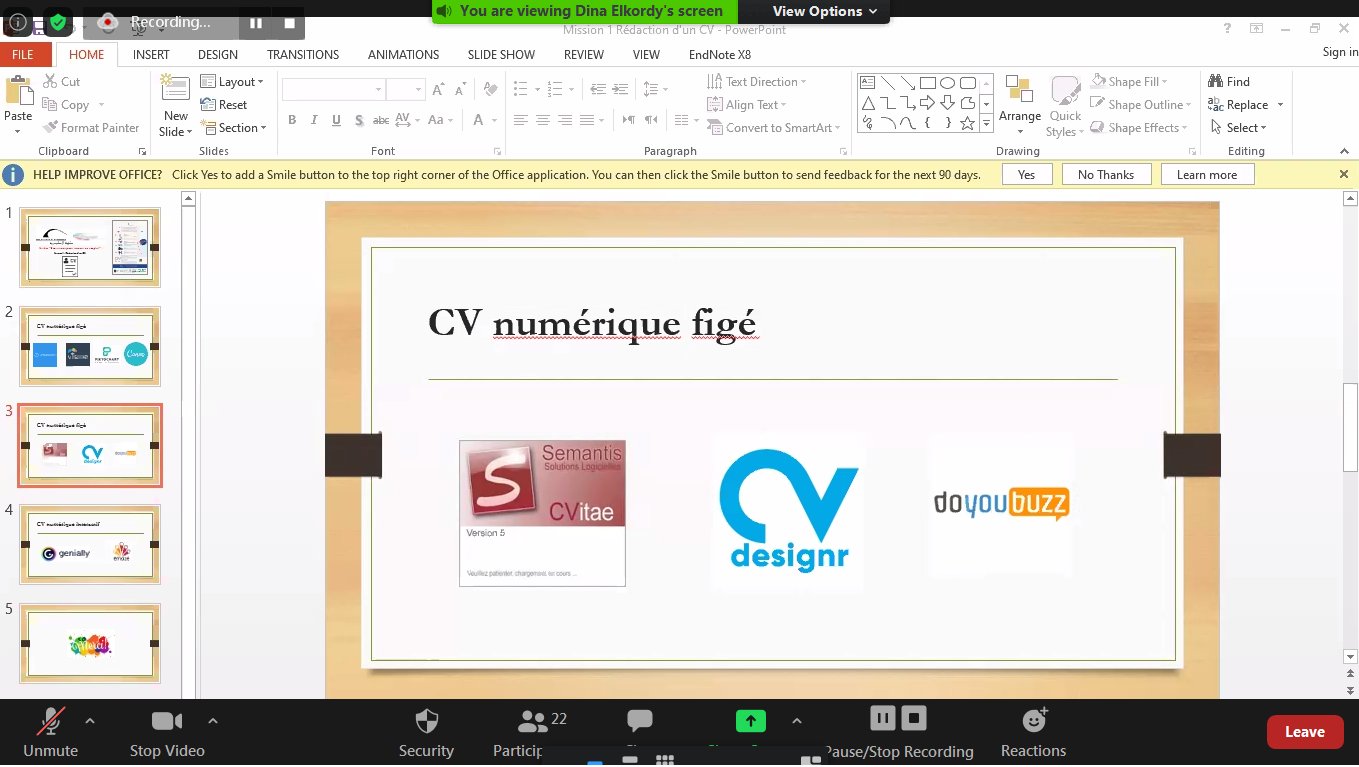The height and width of the screenshot is (767, 1359).
Task: Leave the Zoom meeting
Action: 1304,732
